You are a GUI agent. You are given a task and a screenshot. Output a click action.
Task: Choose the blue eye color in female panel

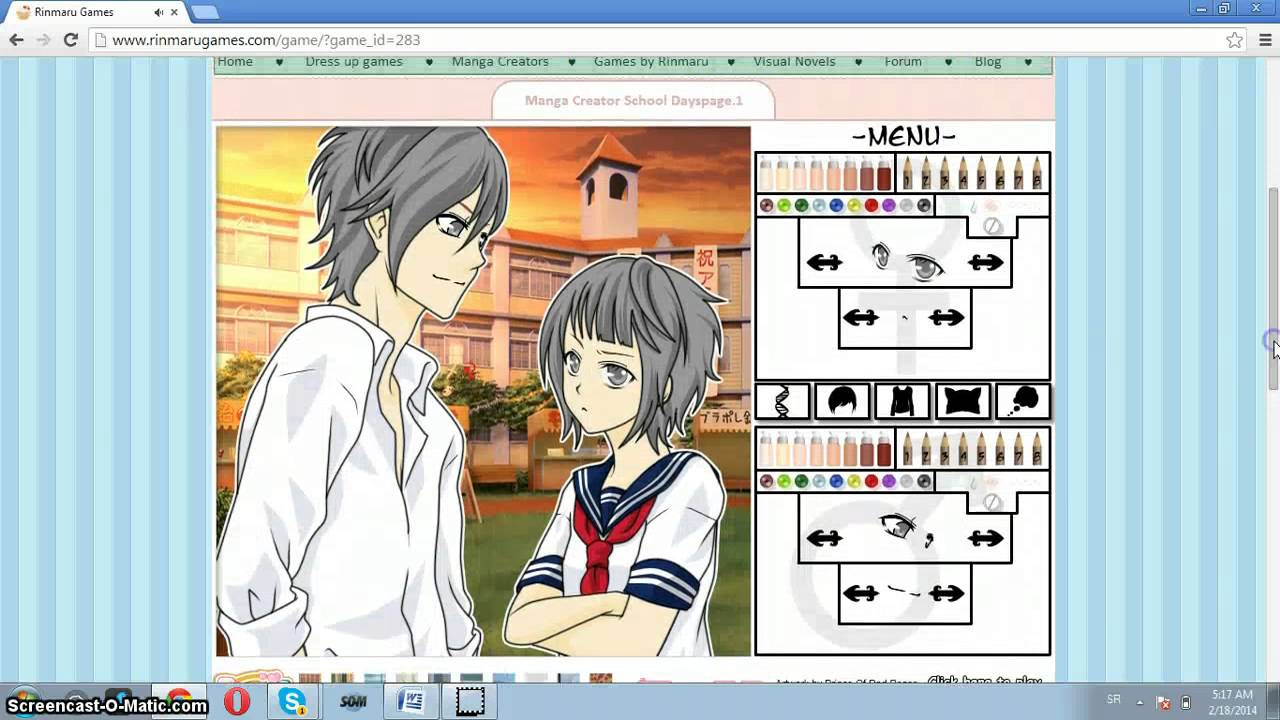click(836, 206)
